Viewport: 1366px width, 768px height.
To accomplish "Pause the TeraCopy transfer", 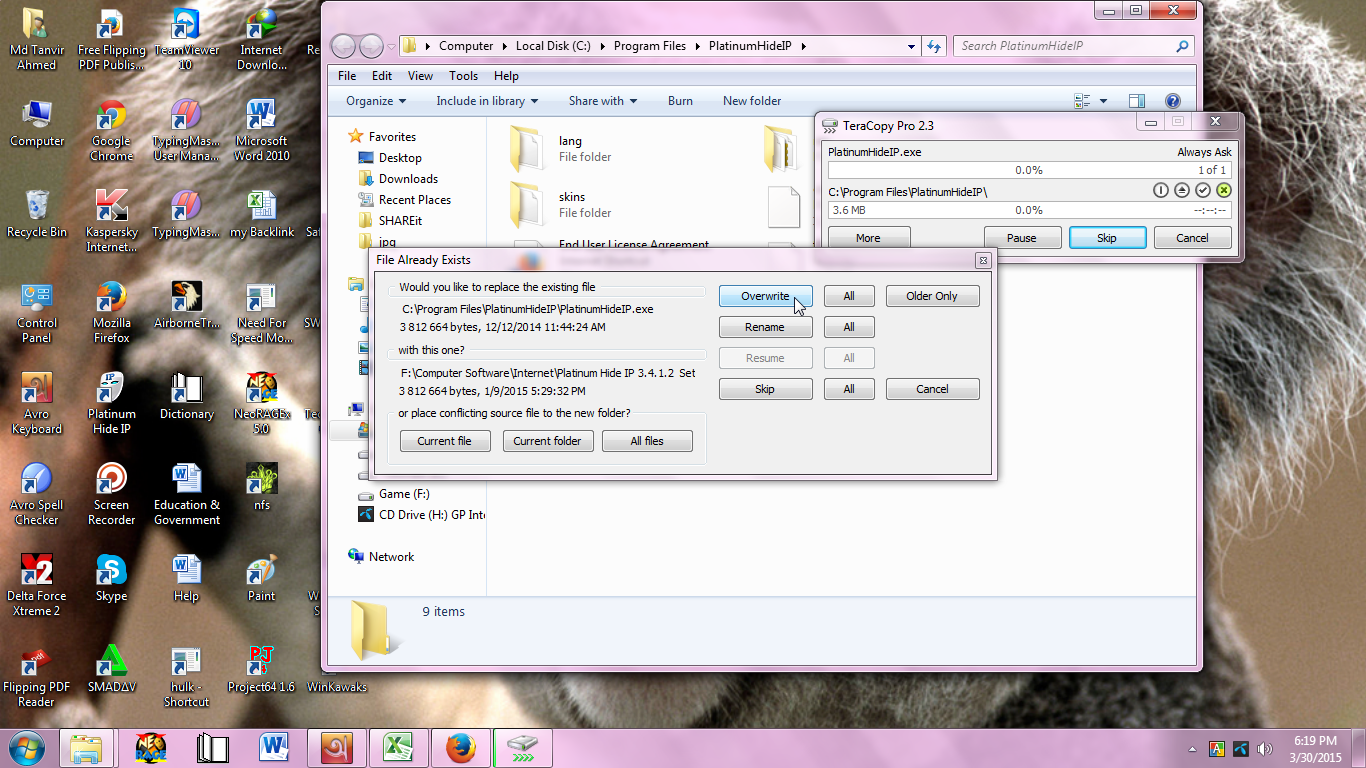I will click(1021, 238).
